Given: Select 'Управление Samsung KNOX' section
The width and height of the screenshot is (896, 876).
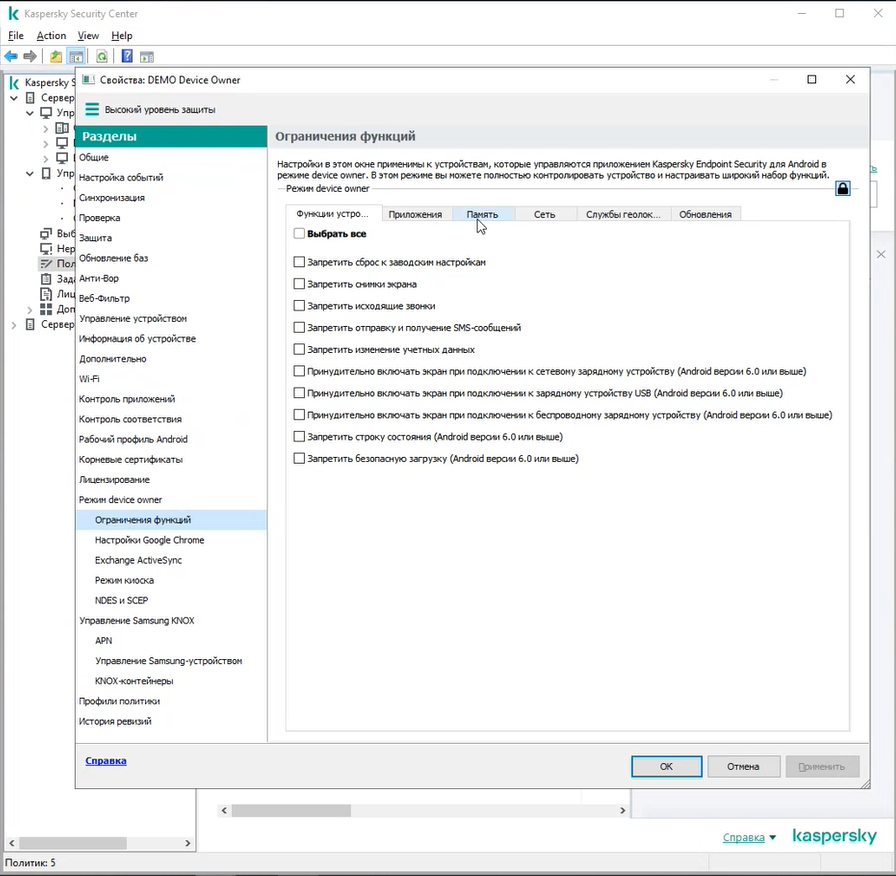Looking at the screenshot, I should click(x=171, y=621).
